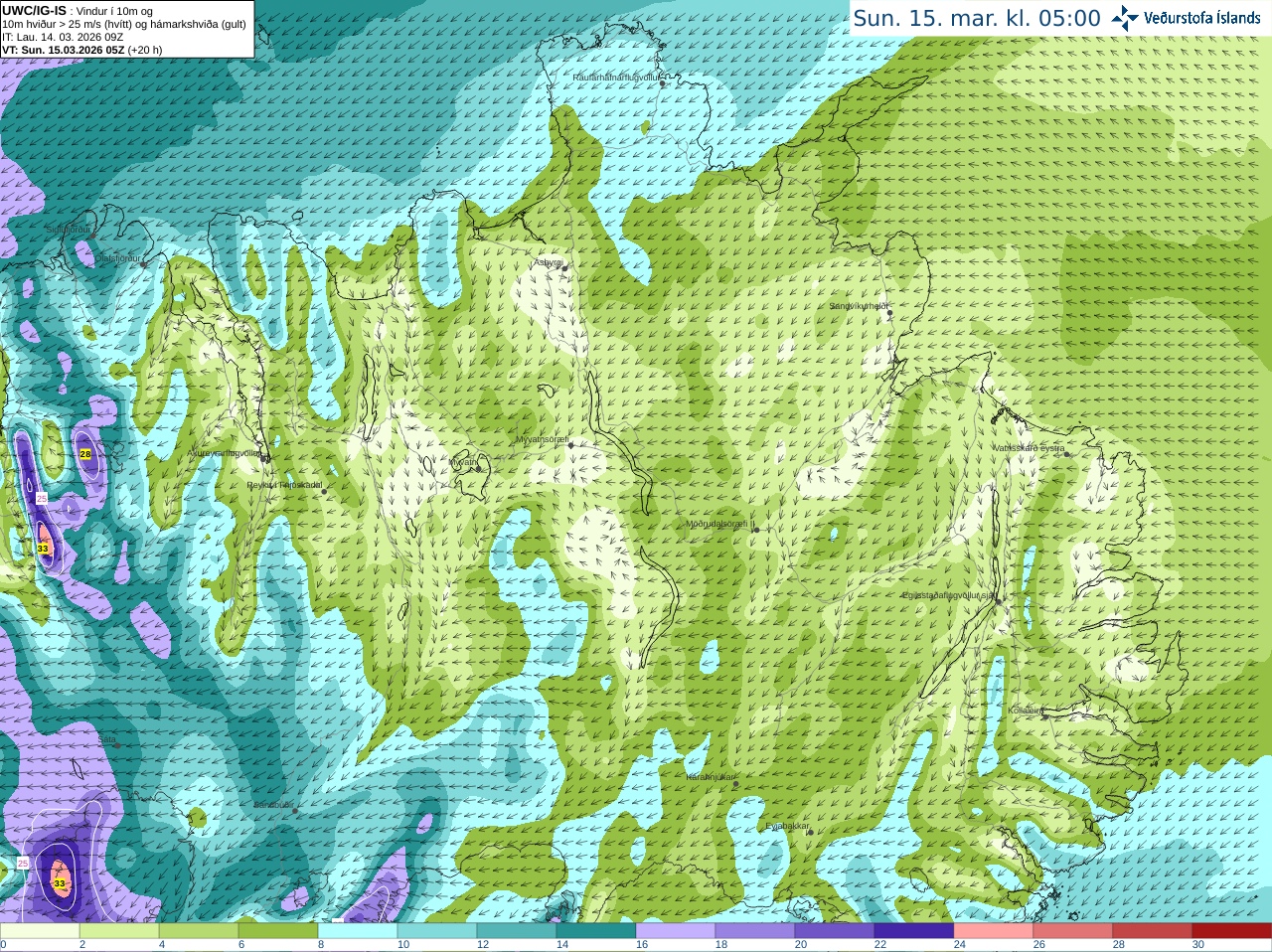The height and width of the screenshot is (952, 1272).
Task: Select the 0–2 m/s legend swatch
Action: tap(40, 931)
